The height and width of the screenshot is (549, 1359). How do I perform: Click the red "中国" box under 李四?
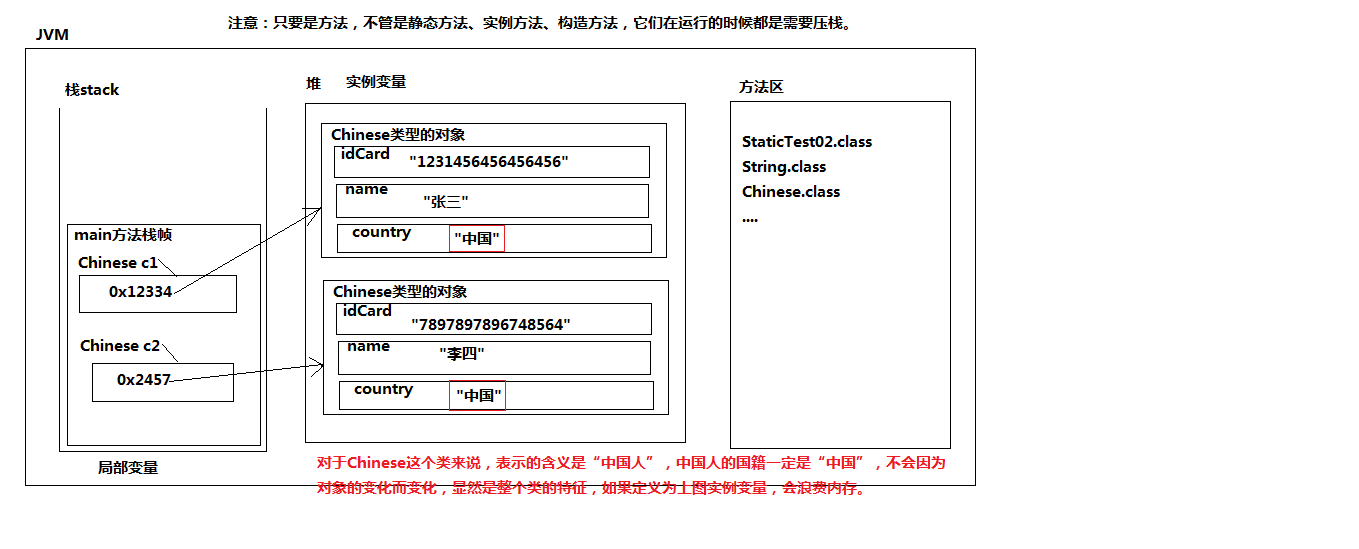click(x=478, y=395)
